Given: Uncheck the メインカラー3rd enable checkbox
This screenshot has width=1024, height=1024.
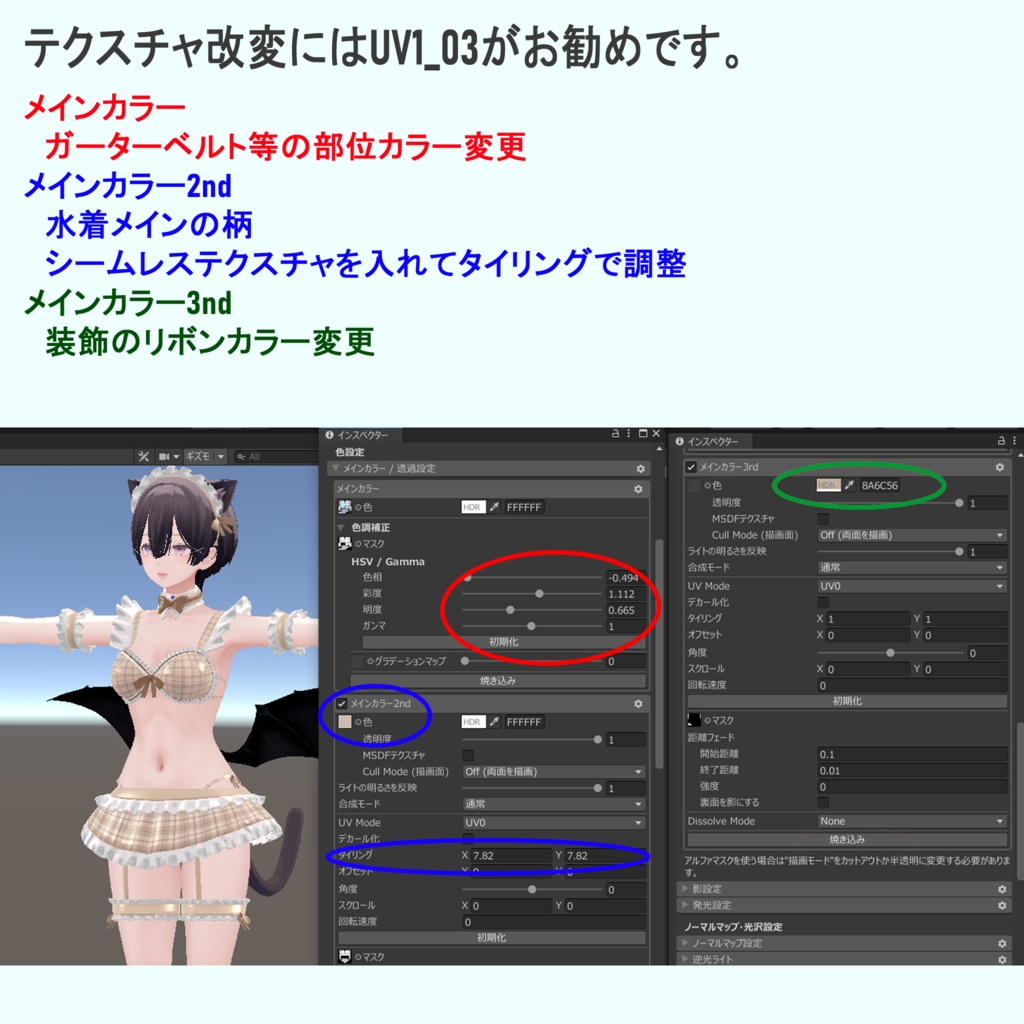Looking at the screenshot, I should click(691, 467).
